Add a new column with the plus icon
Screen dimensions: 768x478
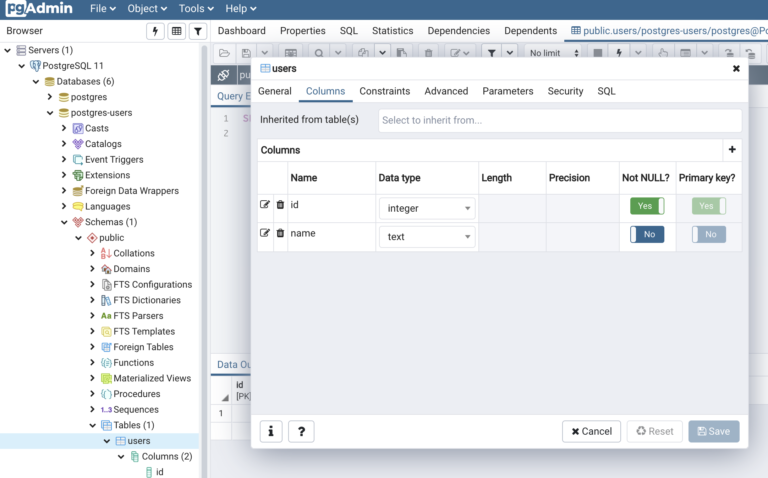click(x=732, y=150)
